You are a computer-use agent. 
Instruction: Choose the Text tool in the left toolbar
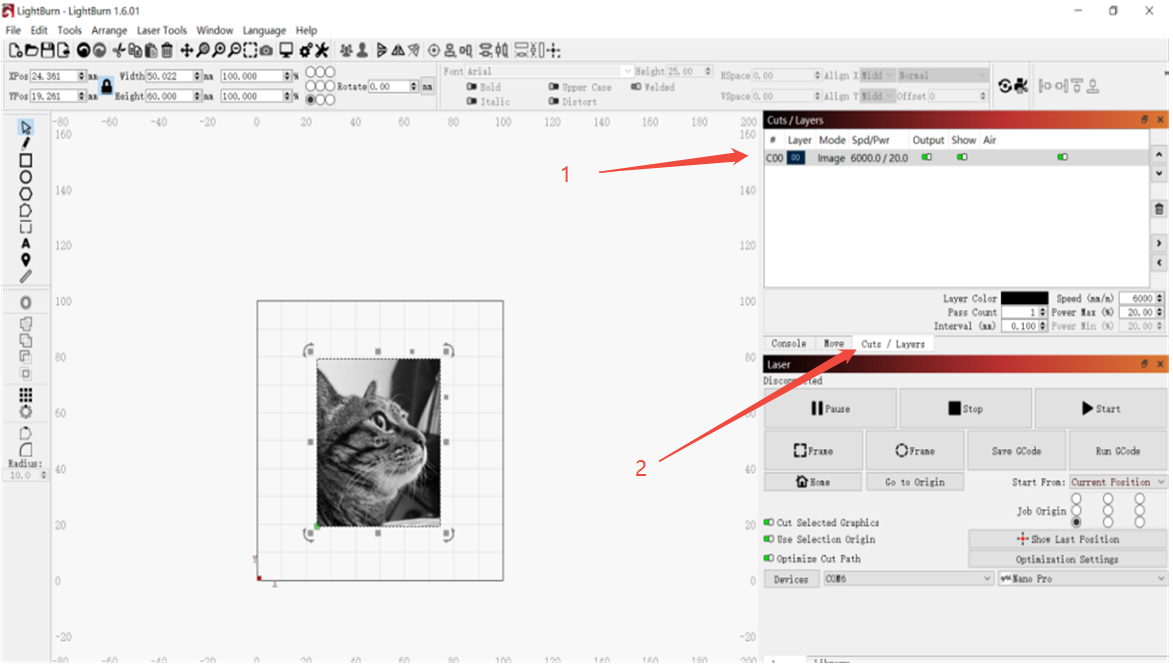(26, 243)
